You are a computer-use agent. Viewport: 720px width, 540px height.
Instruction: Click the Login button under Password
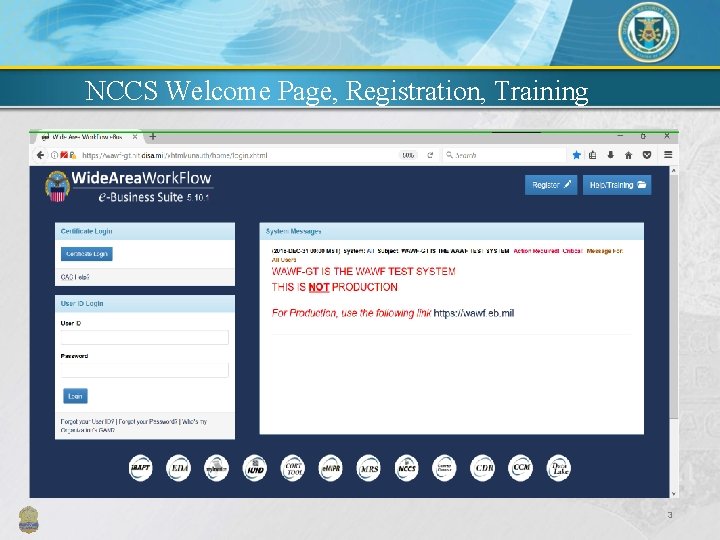75,396
